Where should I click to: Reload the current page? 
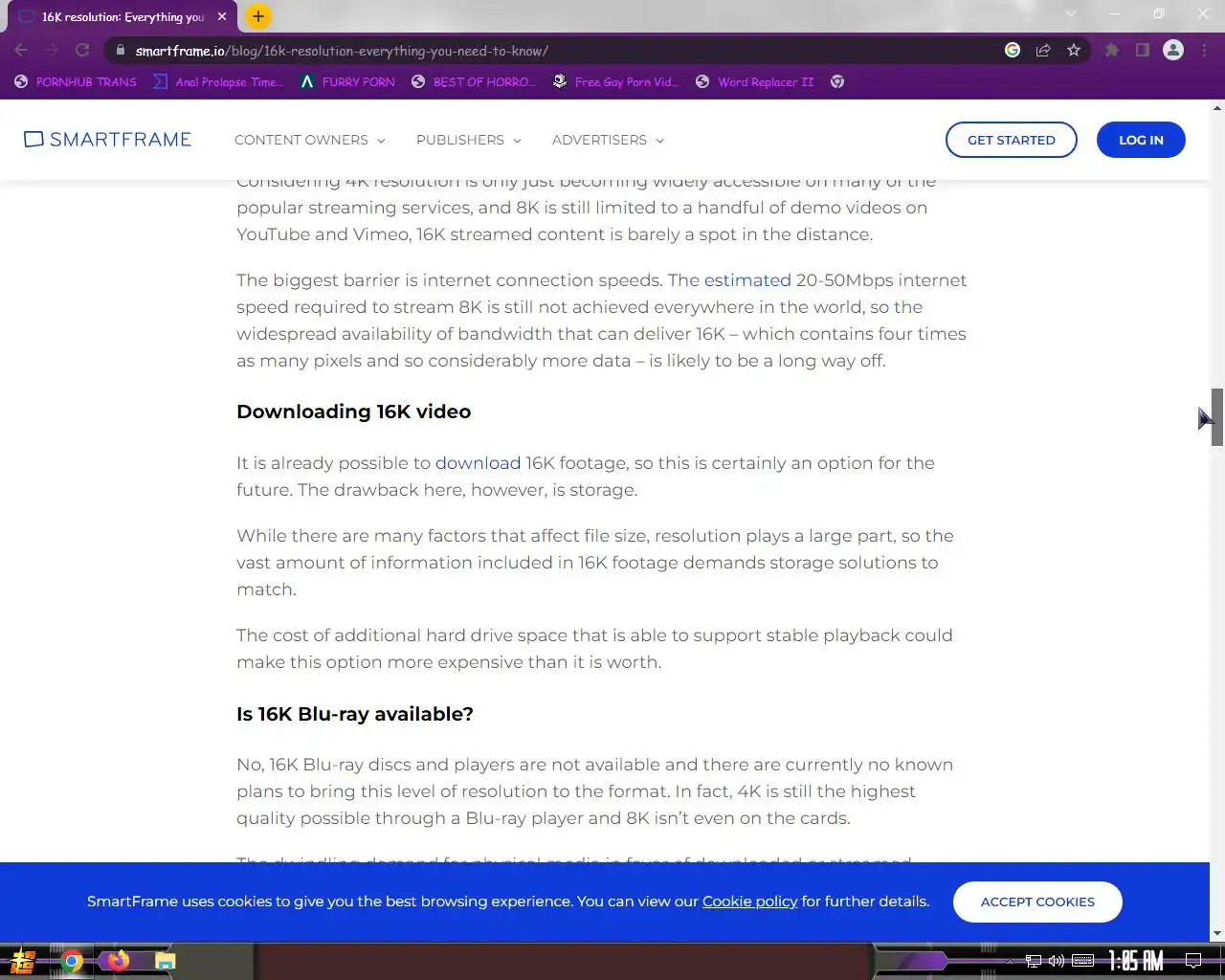(x=82, y=51)
